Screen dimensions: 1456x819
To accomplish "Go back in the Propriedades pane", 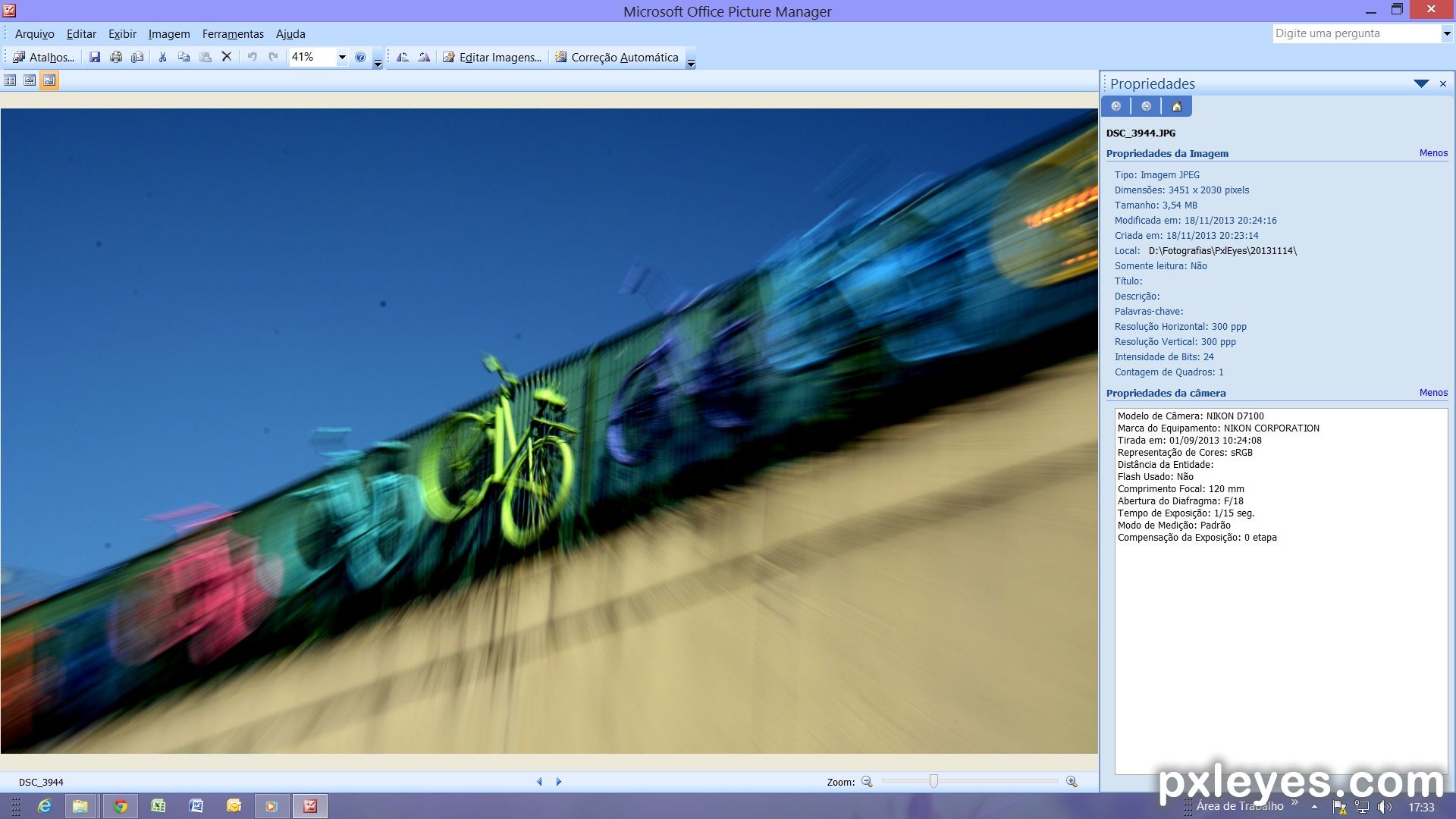I will 1116,106.
